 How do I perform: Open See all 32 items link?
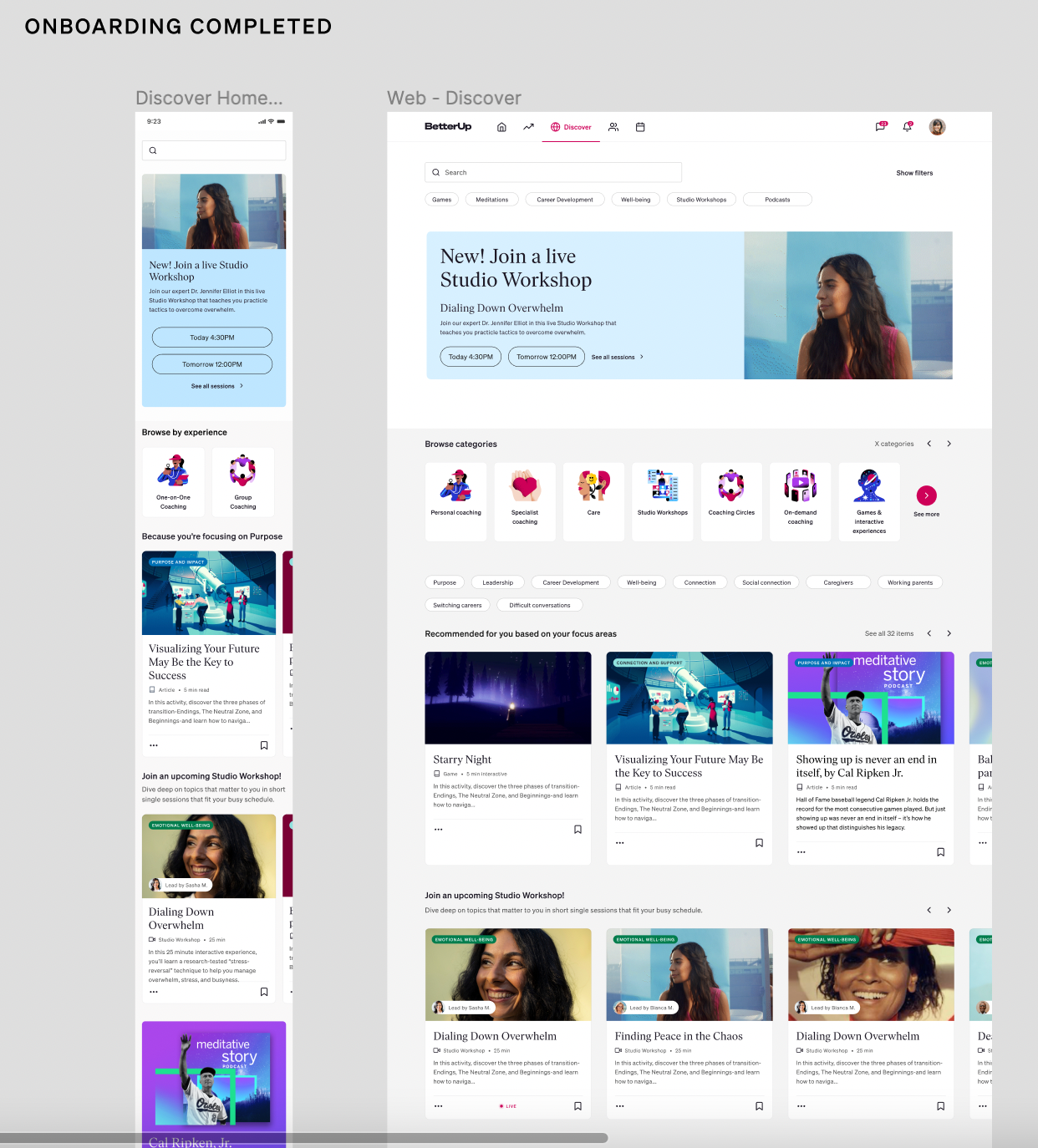click(x=889, y=633)
